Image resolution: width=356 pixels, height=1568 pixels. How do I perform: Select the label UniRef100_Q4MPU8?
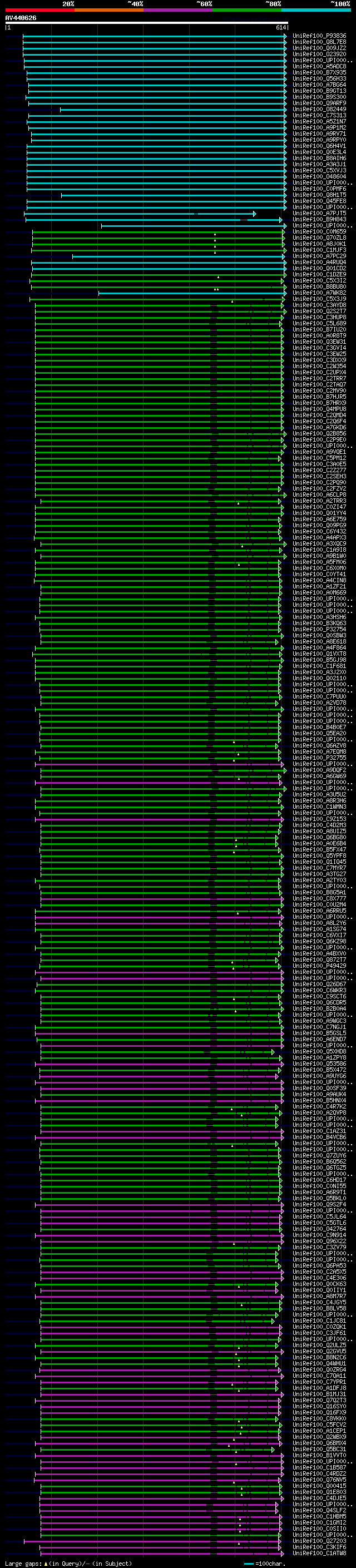pos(319,409)
